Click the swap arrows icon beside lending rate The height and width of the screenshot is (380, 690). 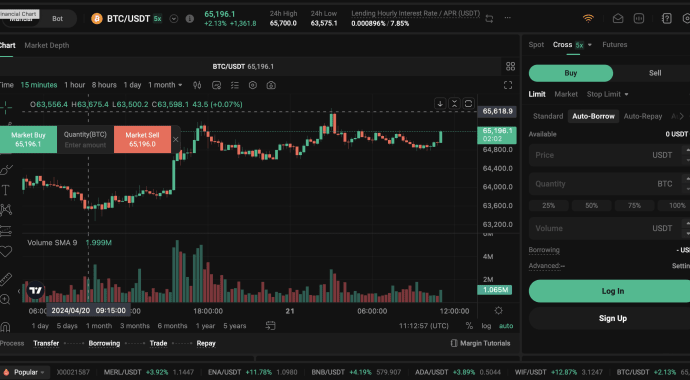click(x=489, y=18)
